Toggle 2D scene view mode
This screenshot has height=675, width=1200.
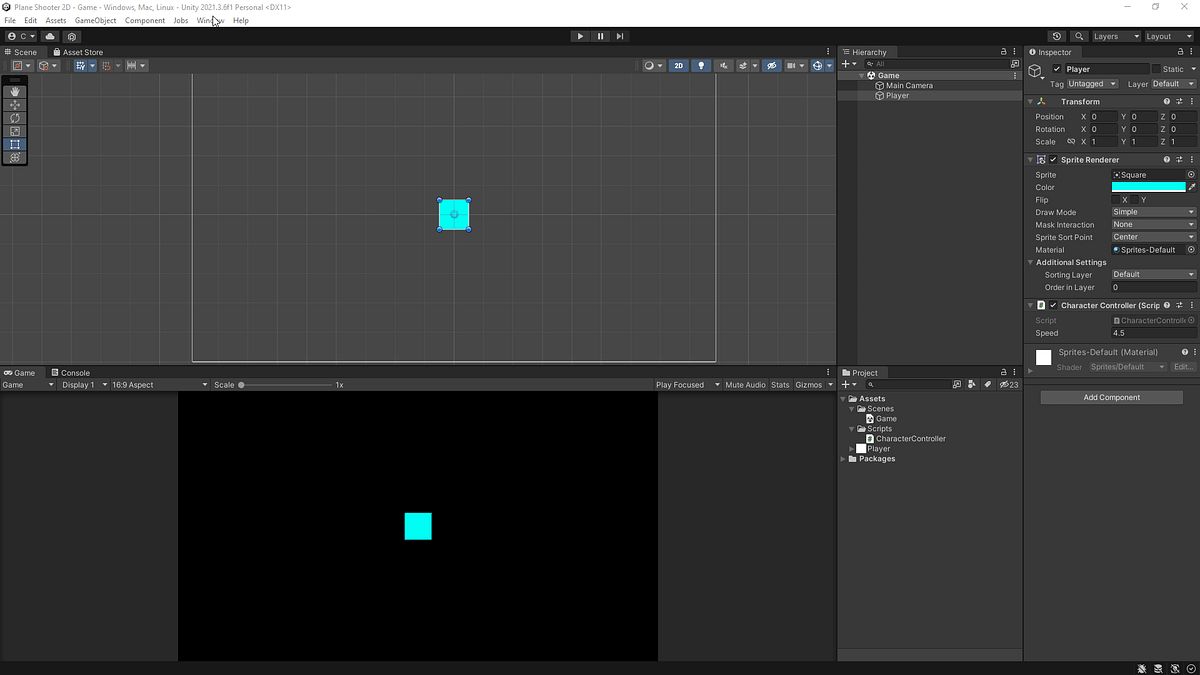tap(679, 65)
